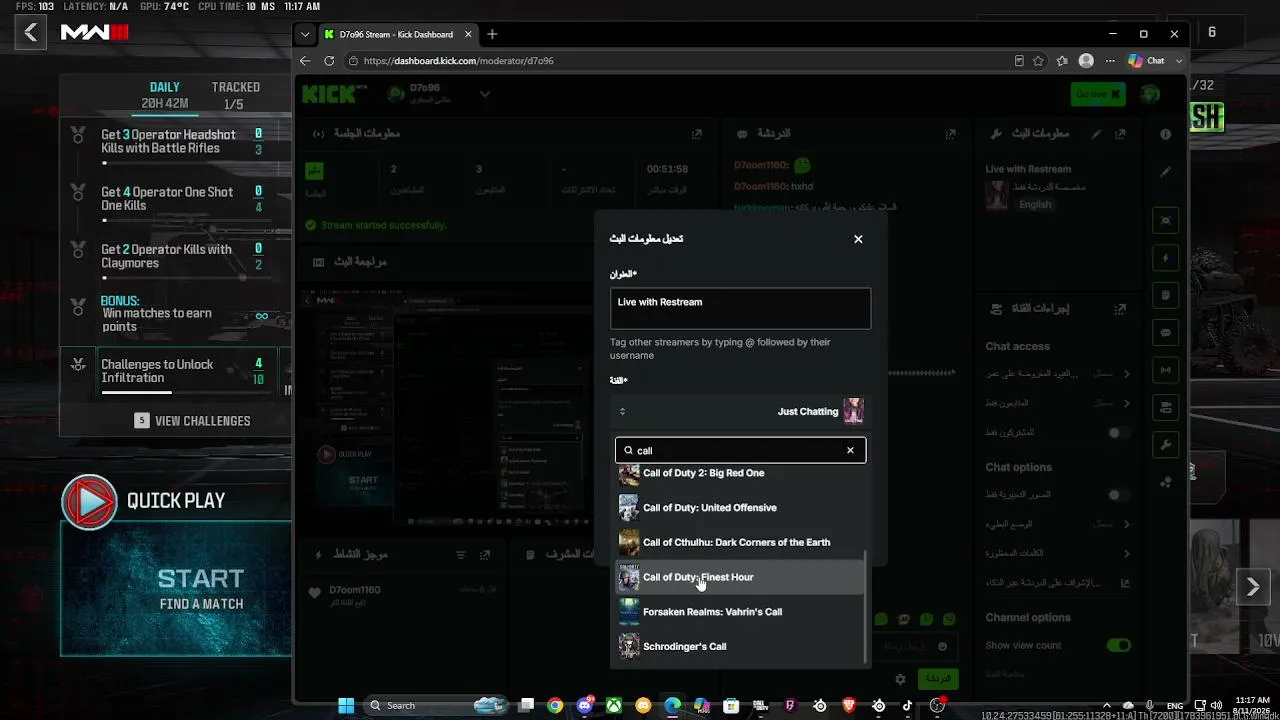Pop out the channel actions panel

[1121, 309]
